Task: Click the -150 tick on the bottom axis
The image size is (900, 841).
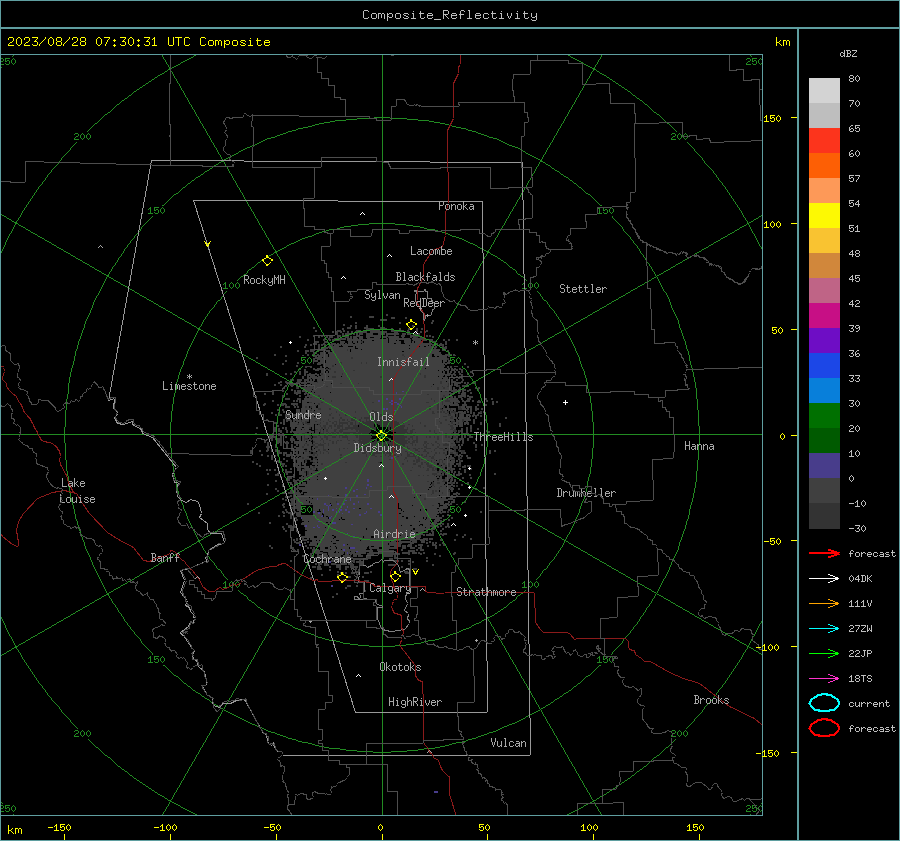Action: pyautogui.click(x=59, y=827)
